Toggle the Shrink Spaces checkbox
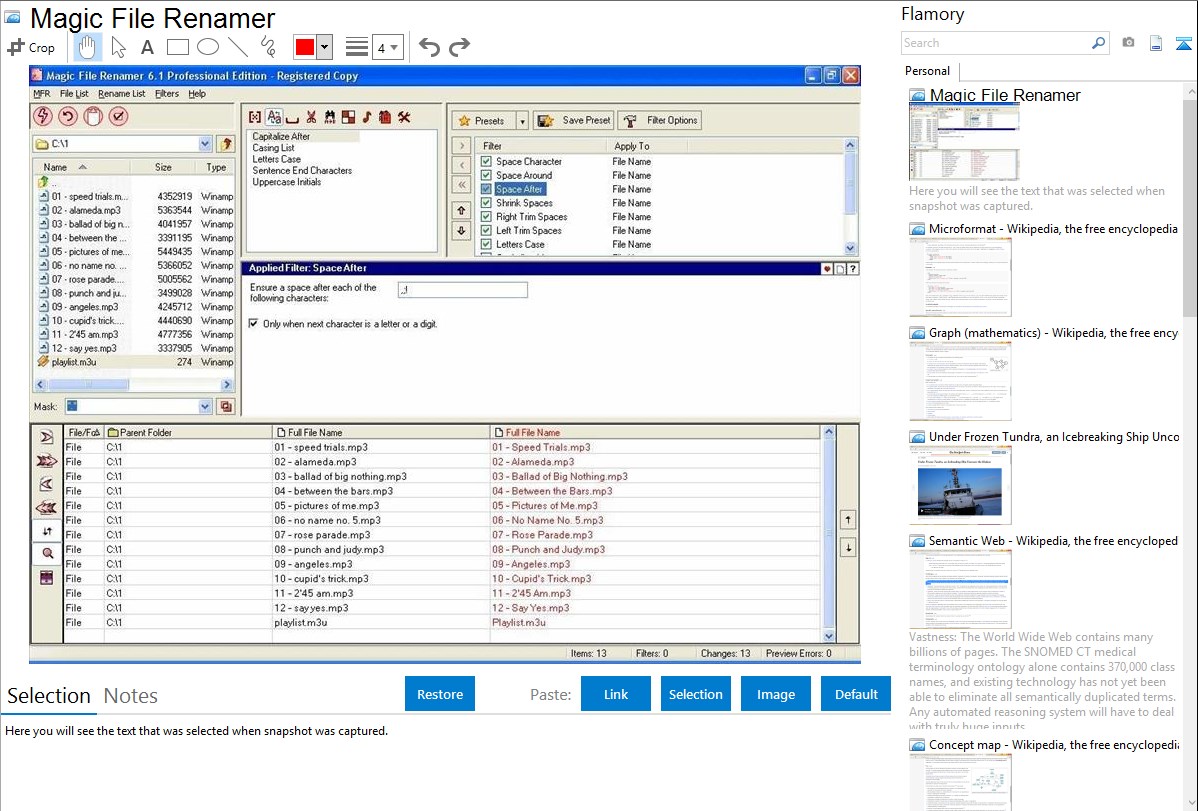Screen dimensions: 1198x811 click(x=486, y=203)
